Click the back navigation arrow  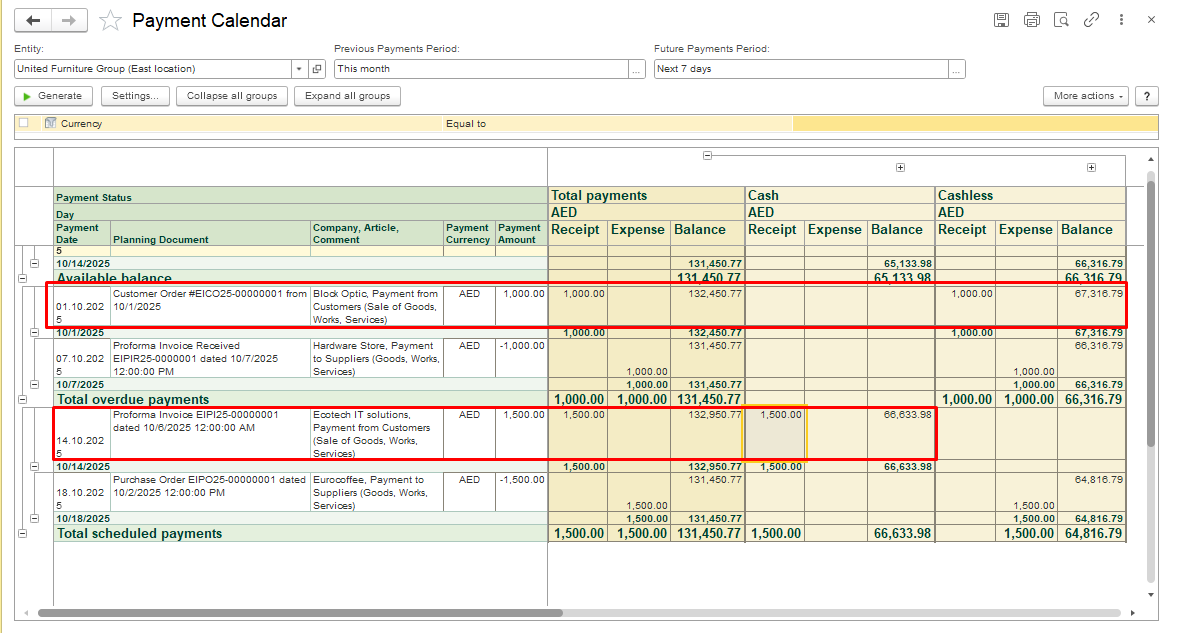[33, 20]
